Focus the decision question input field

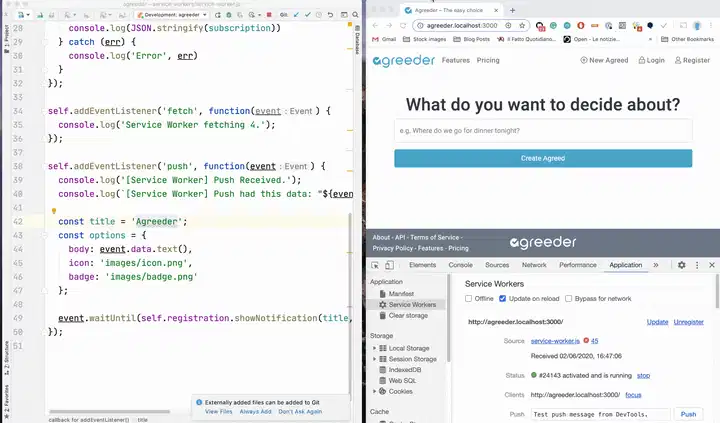coord(543,130)
